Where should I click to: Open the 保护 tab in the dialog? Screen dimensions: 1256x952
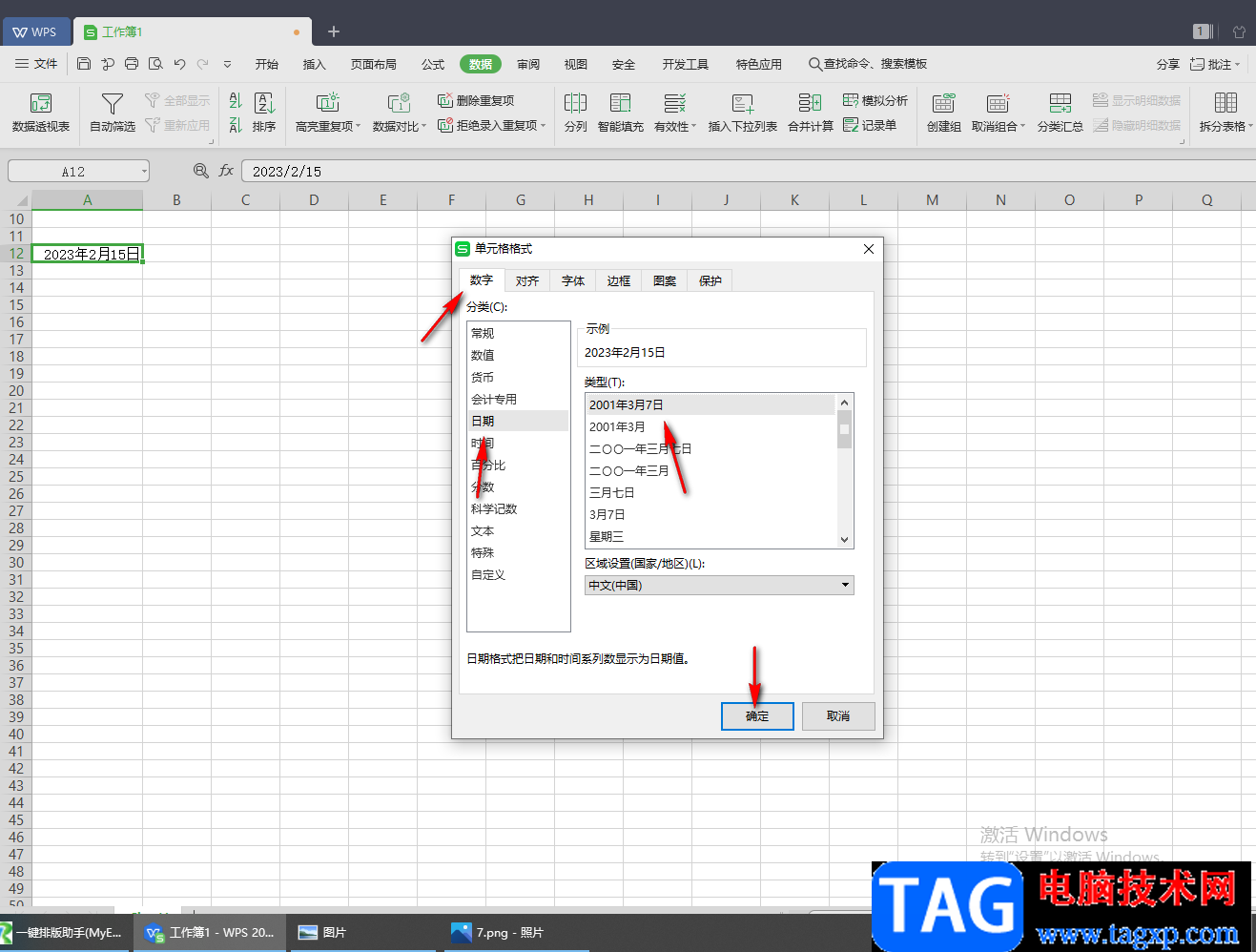[x=710, y=280]
